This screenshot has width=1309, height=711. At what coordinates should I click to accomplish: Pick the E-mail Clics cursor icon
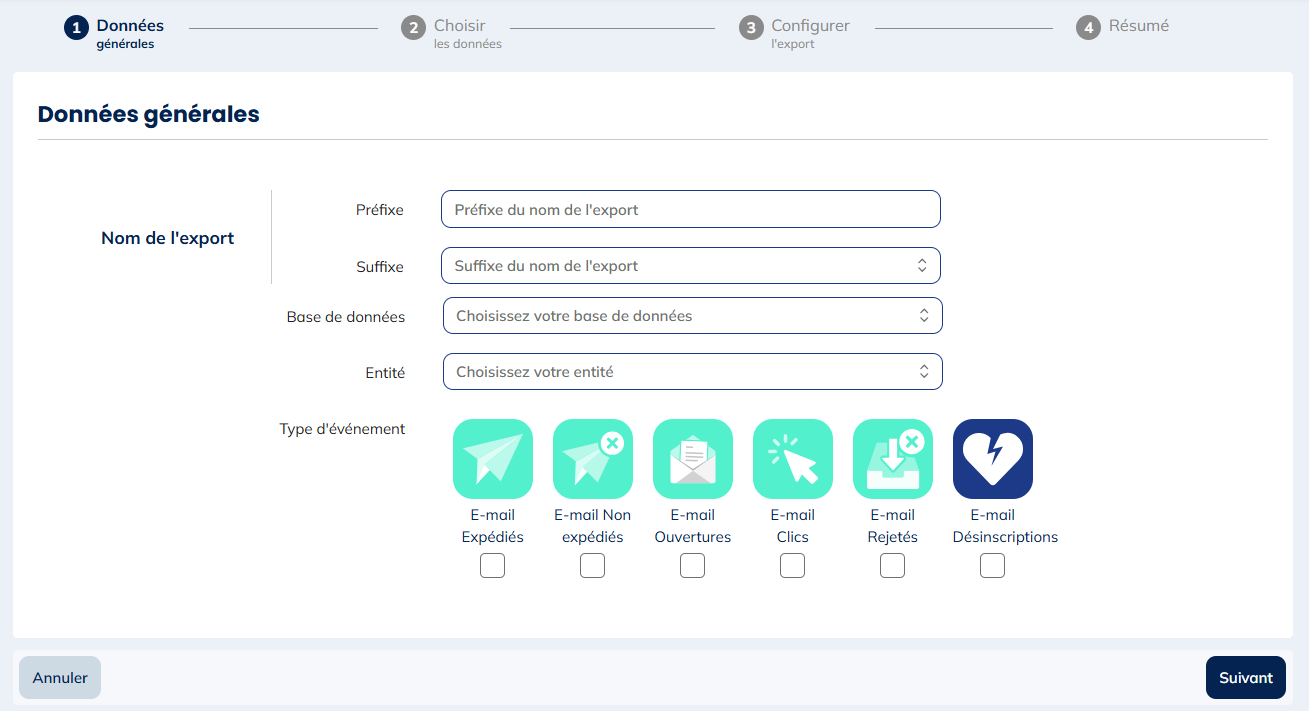(x=792, y=459)
